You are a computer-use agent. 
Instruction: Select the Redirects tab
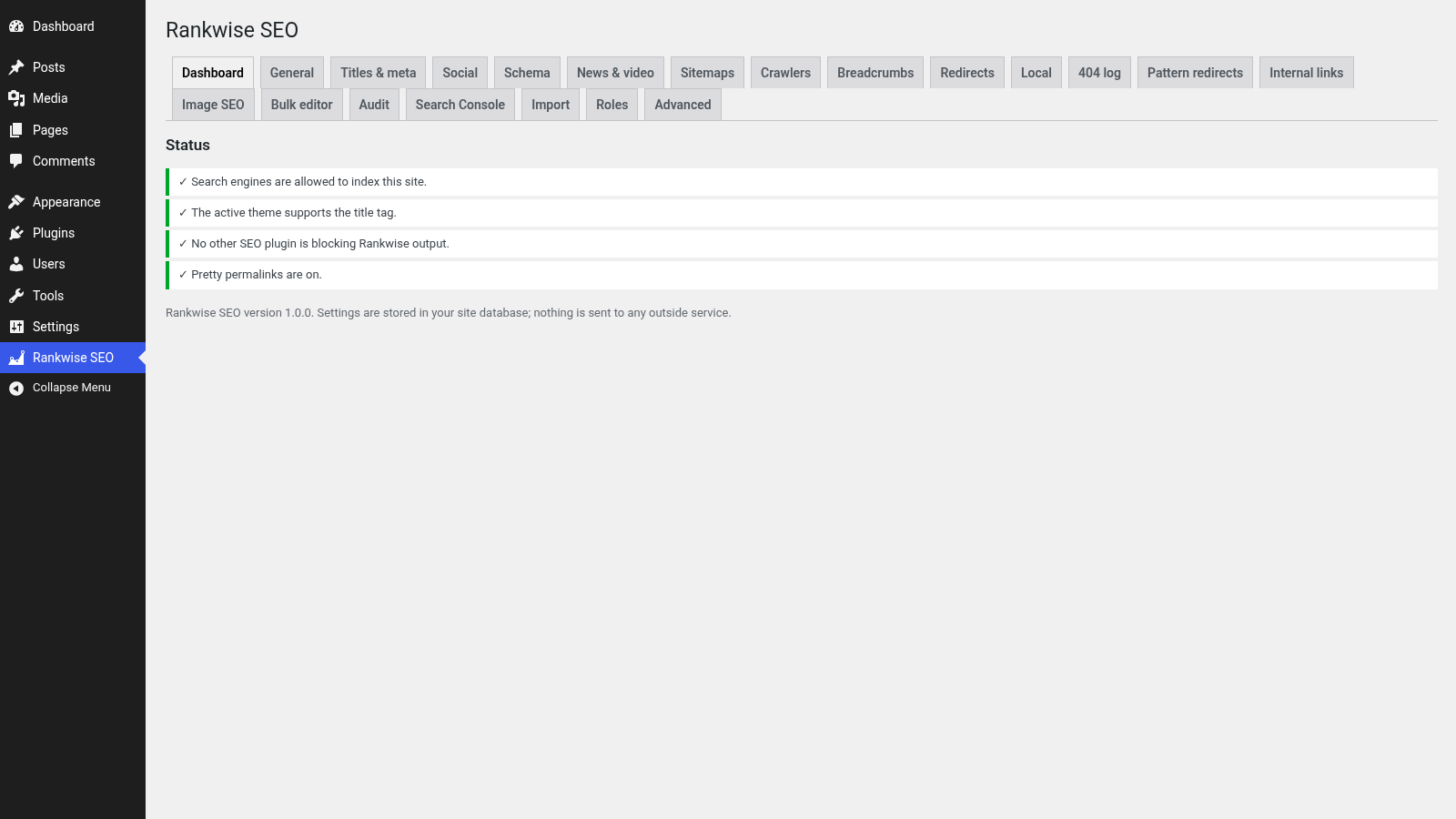967,73
